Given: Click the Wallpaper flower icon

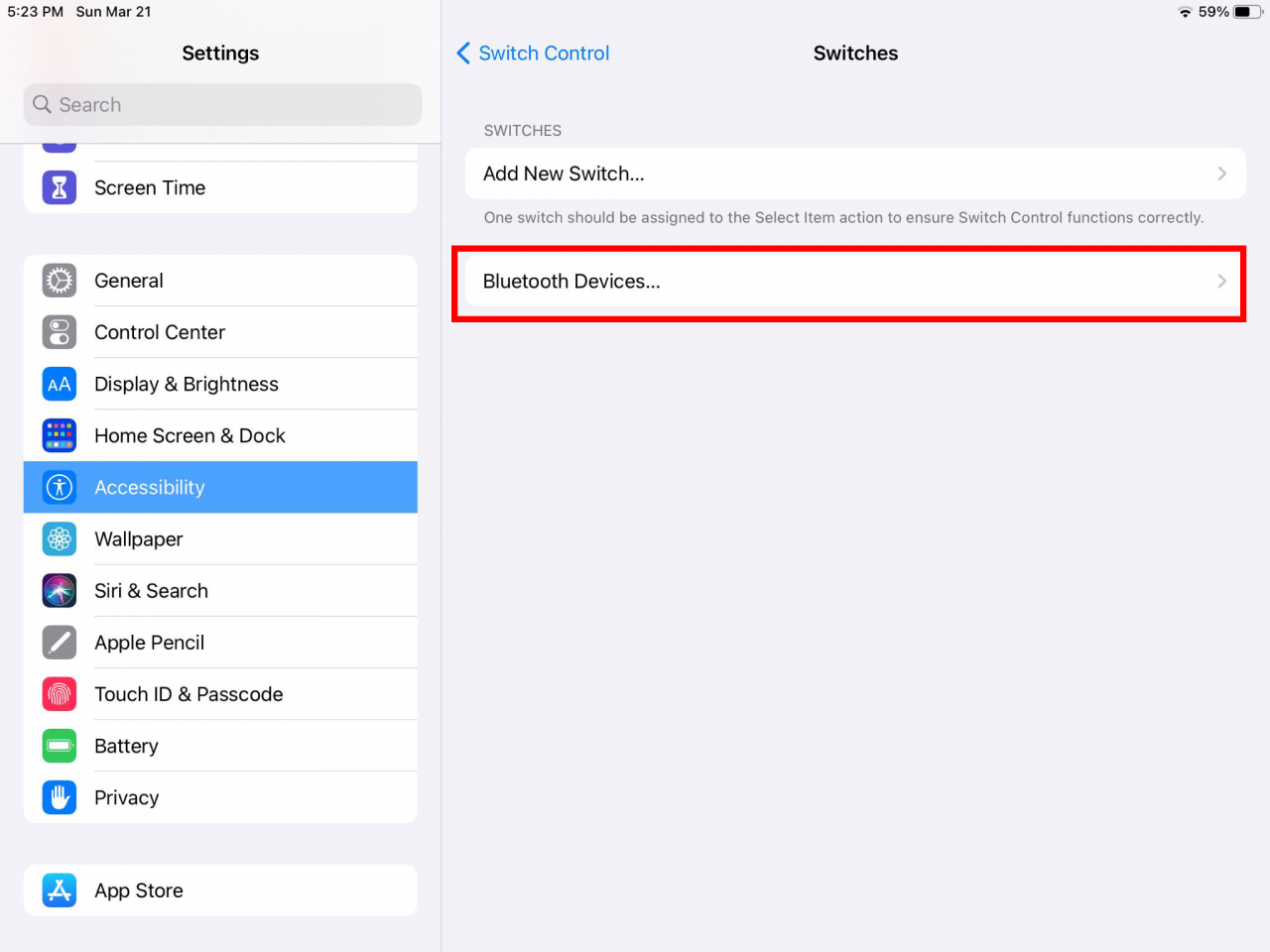Looking at the screenshot, I should pos(59,538).
